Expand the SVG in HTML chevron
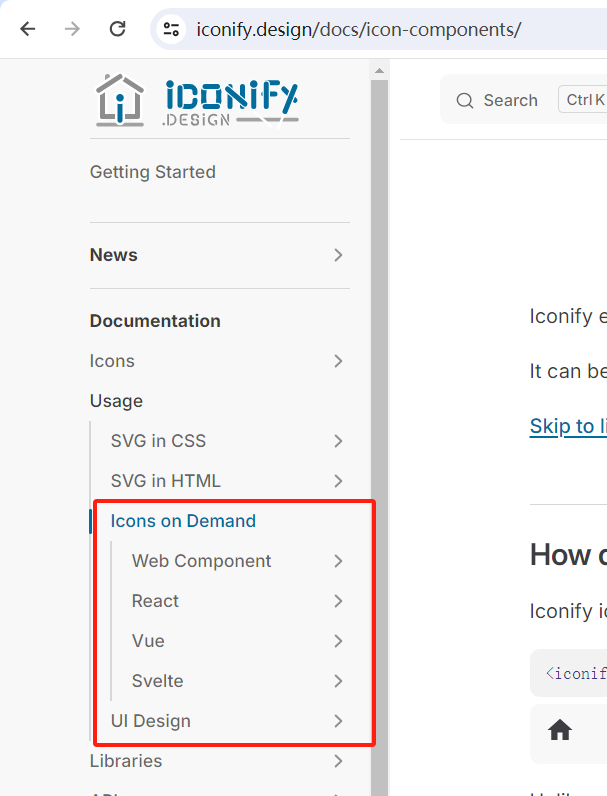Viewport: 607px width, 796px height. point(339,481)
